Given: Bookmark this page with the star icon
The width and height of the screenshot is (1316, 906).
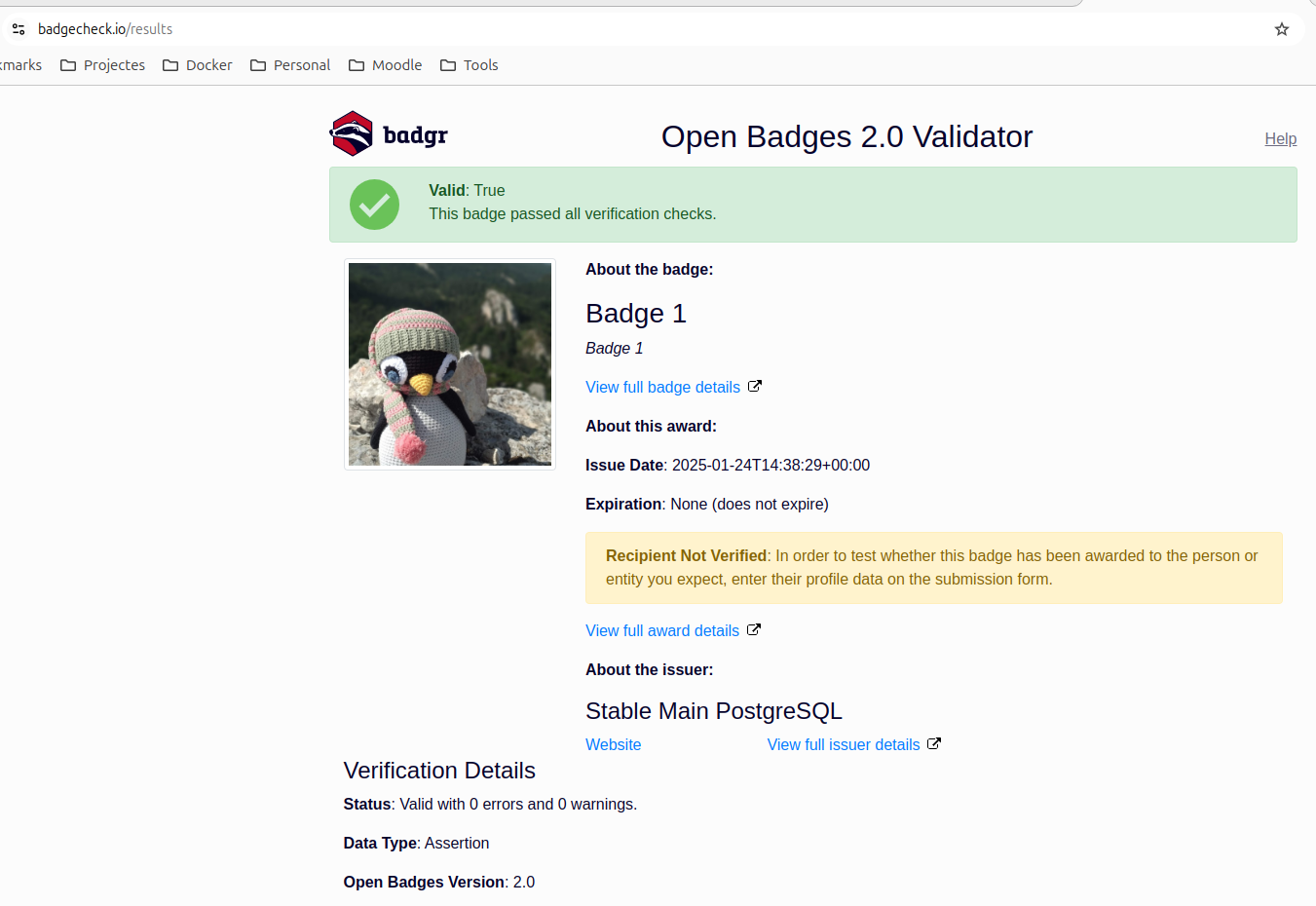Looking at the screenshot, I should [x=1282, y=29].
